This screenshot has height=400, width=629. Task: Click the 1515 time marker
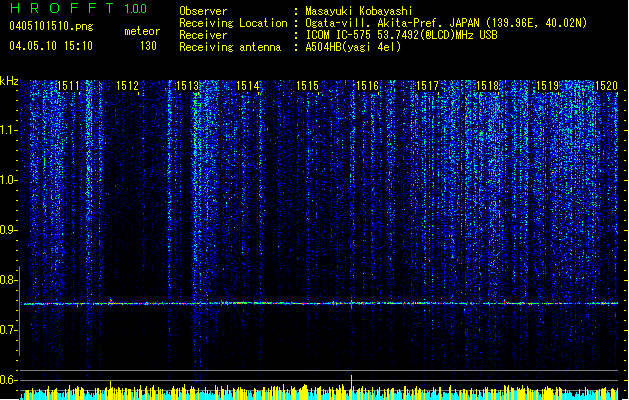307,86
